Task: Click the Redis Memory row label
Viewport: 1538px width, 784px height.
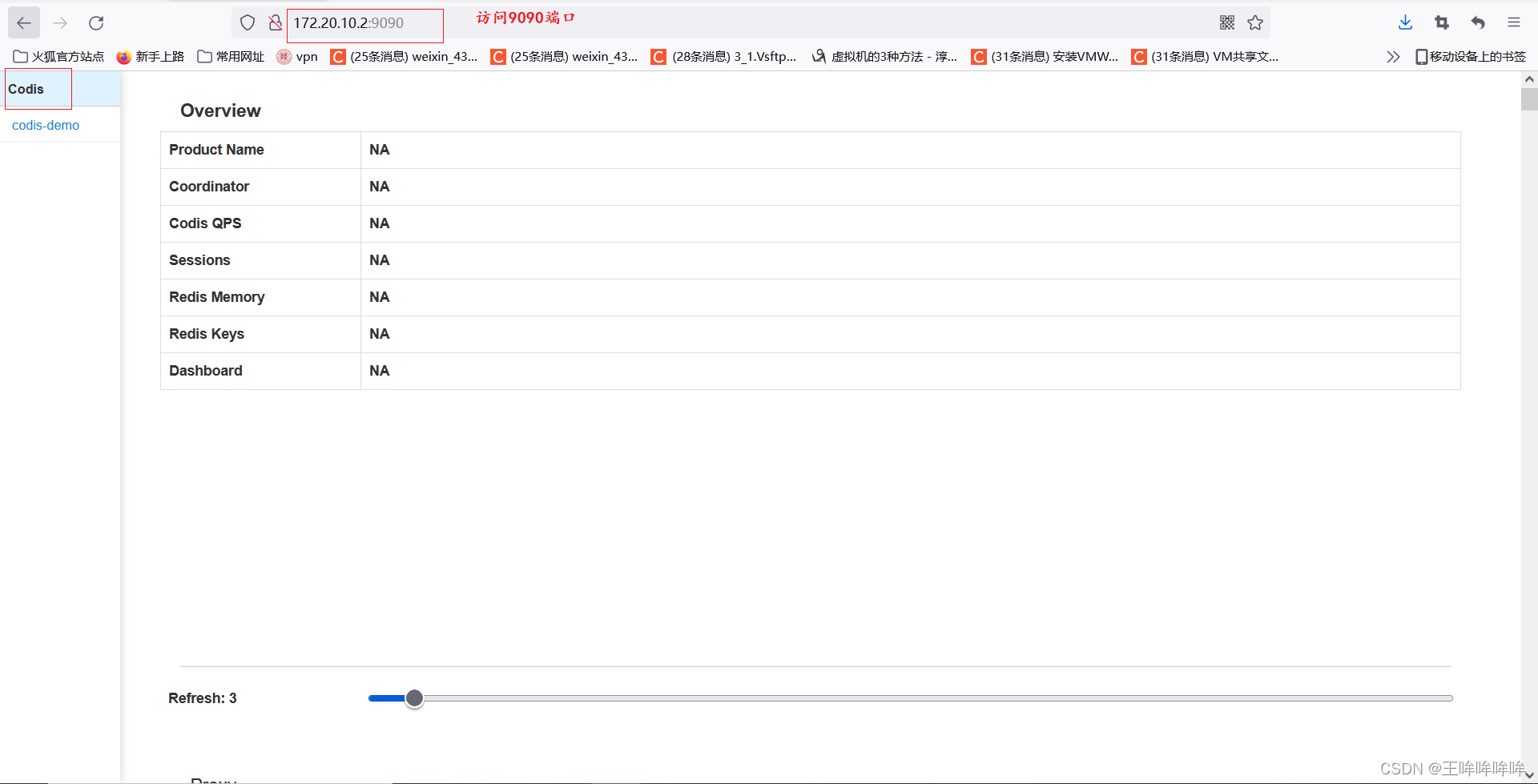Action: (x=216, y=297)
